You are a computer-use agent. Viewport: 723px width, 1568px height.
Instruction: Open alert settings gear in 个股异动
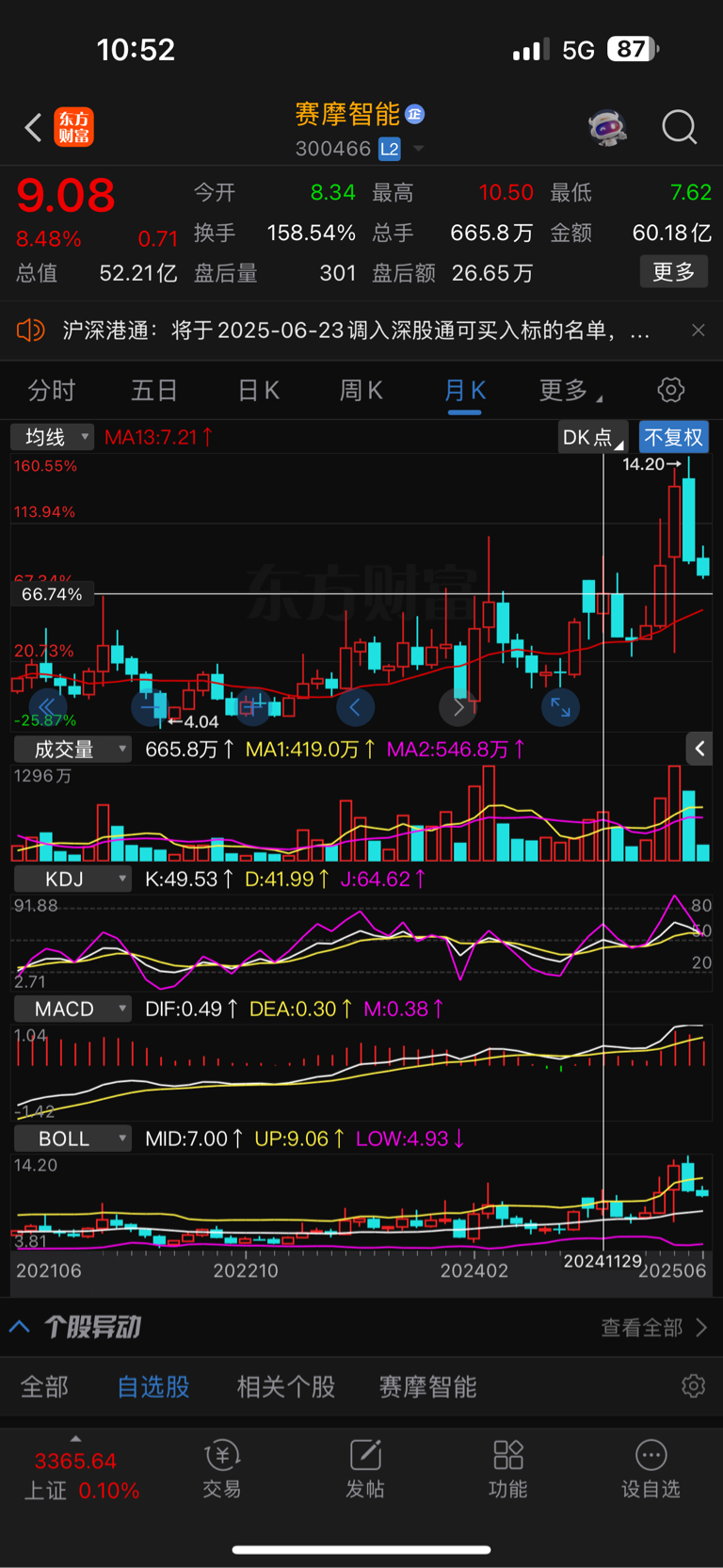coord(694,1386)
